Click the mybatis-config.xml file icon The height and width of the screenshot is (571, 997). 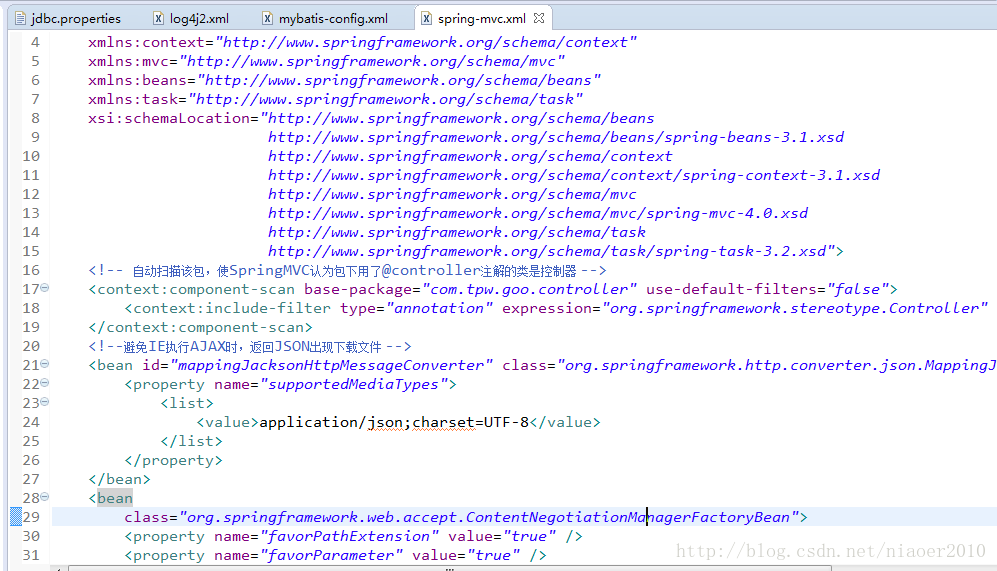tap(268, 18)
